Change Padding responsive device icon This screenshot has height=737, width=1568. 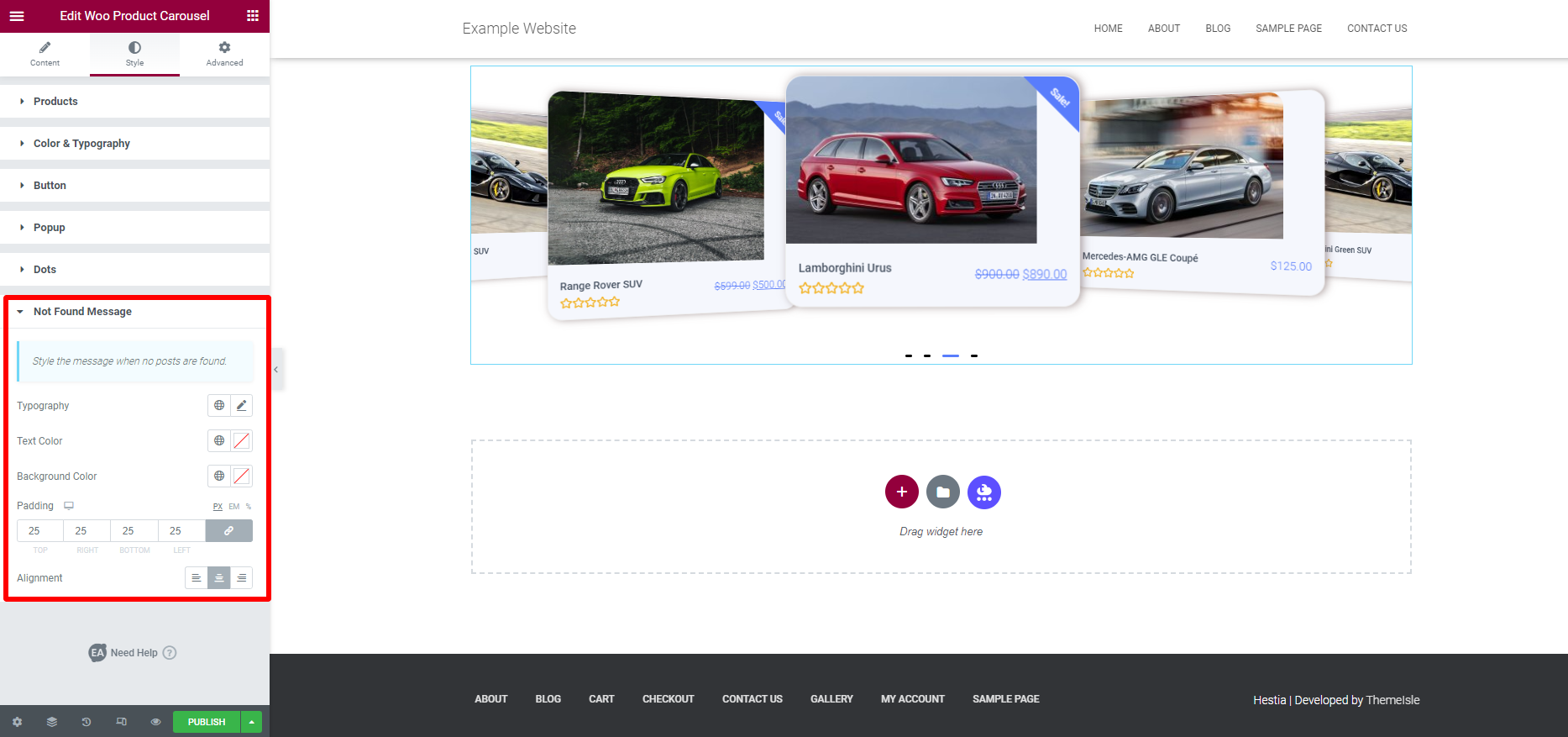coord(69,506)
